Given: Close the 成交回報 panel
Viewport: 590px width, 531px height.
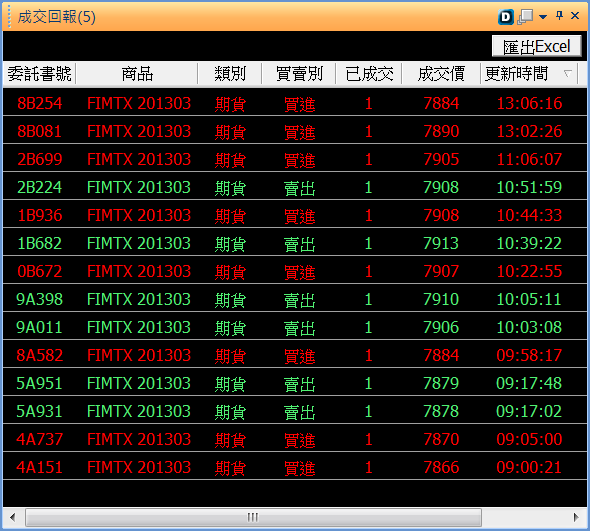Looking at the screenshot, I should pos(575,16).
